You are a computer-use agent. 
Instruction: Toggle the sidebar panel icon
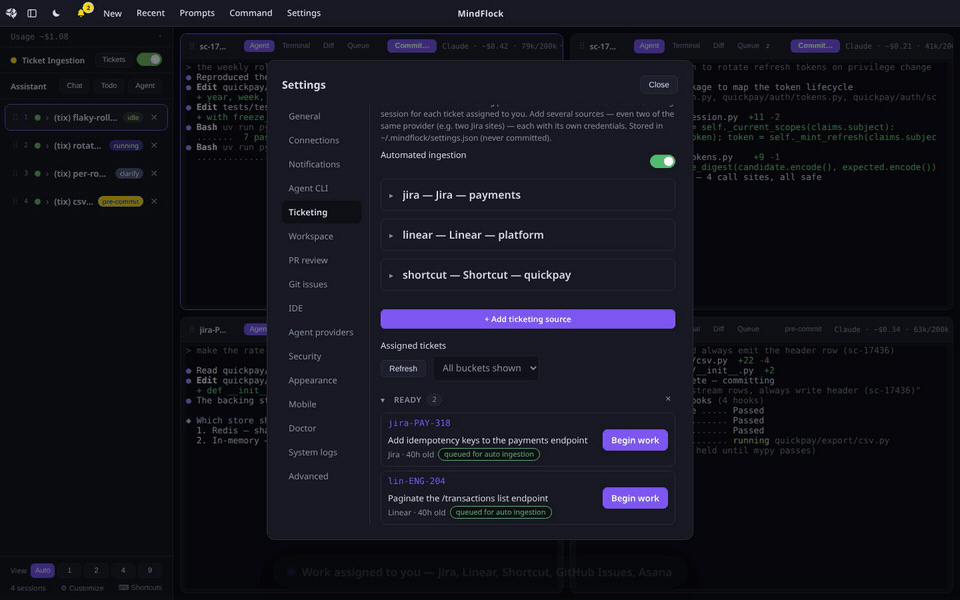tap(32, 13)
